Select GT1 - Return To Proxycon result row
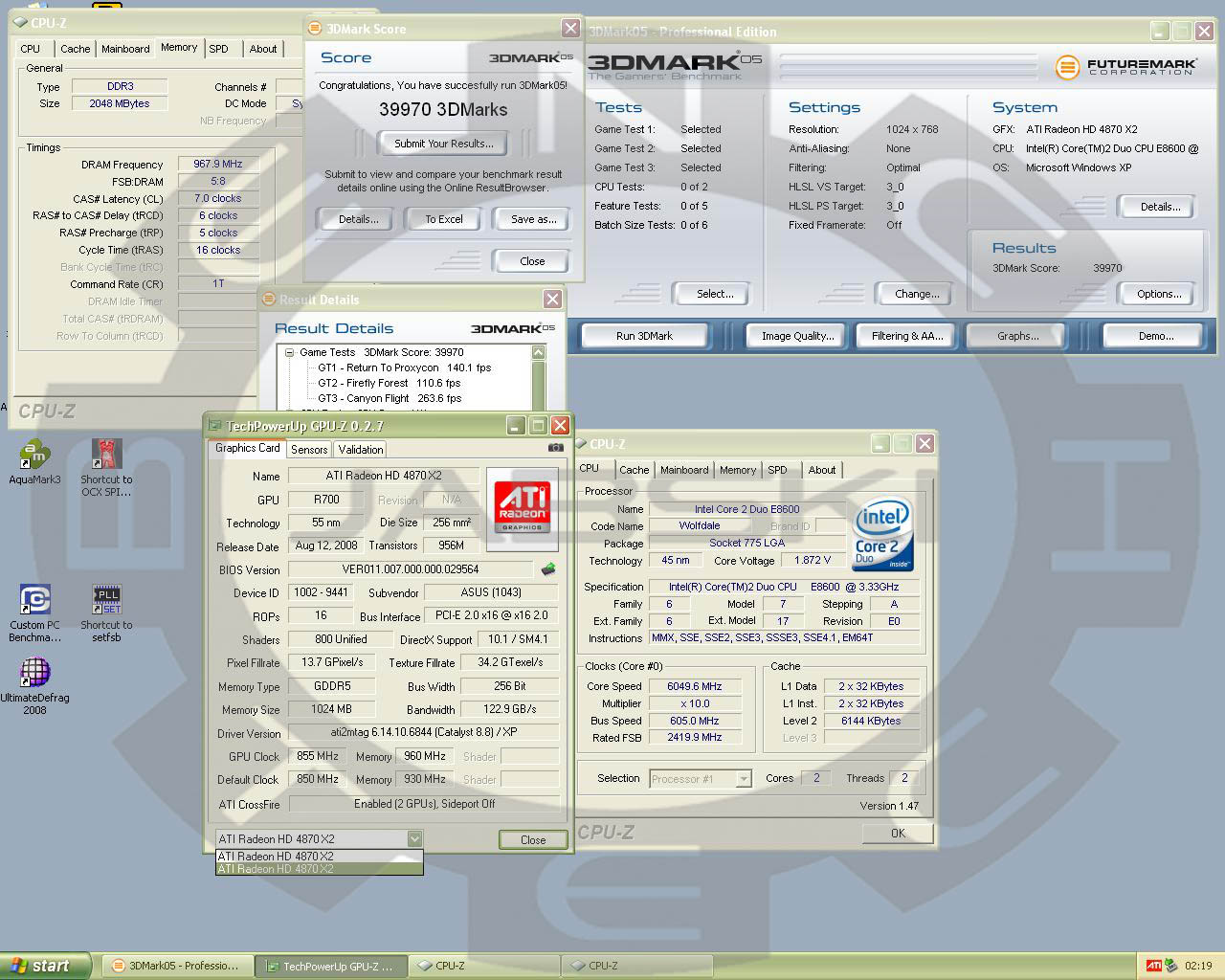 tap(404, 367)
